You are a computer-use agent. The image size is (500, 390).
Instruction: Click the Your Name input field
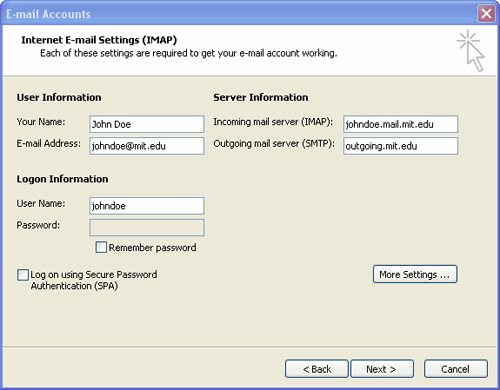point(147,124)
